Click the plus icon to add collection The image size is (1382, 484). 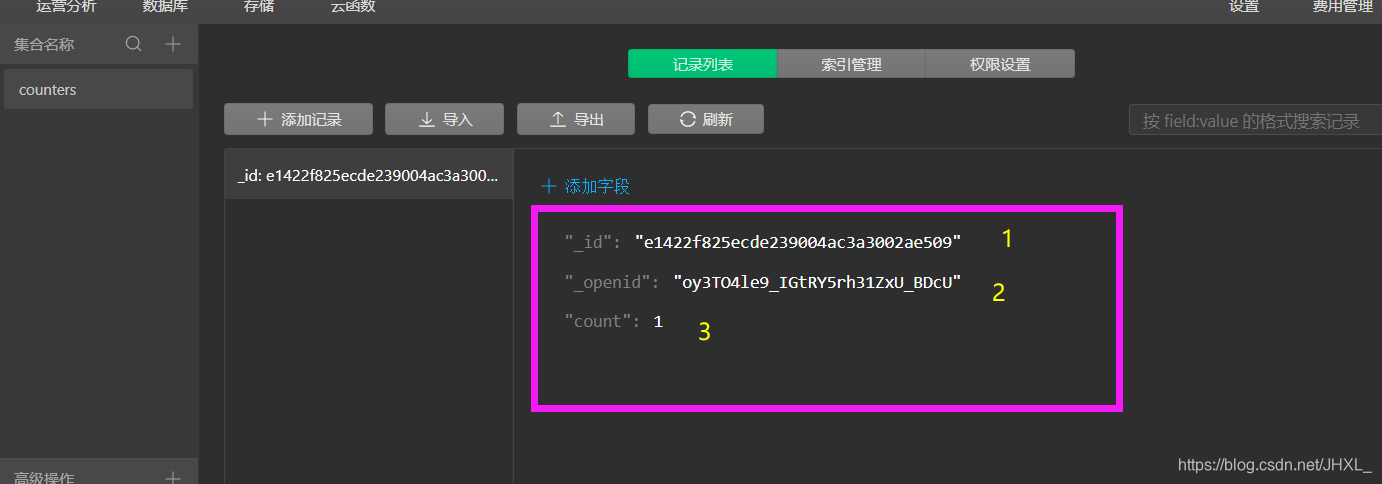pyautogui.click(x=173, y=44)
